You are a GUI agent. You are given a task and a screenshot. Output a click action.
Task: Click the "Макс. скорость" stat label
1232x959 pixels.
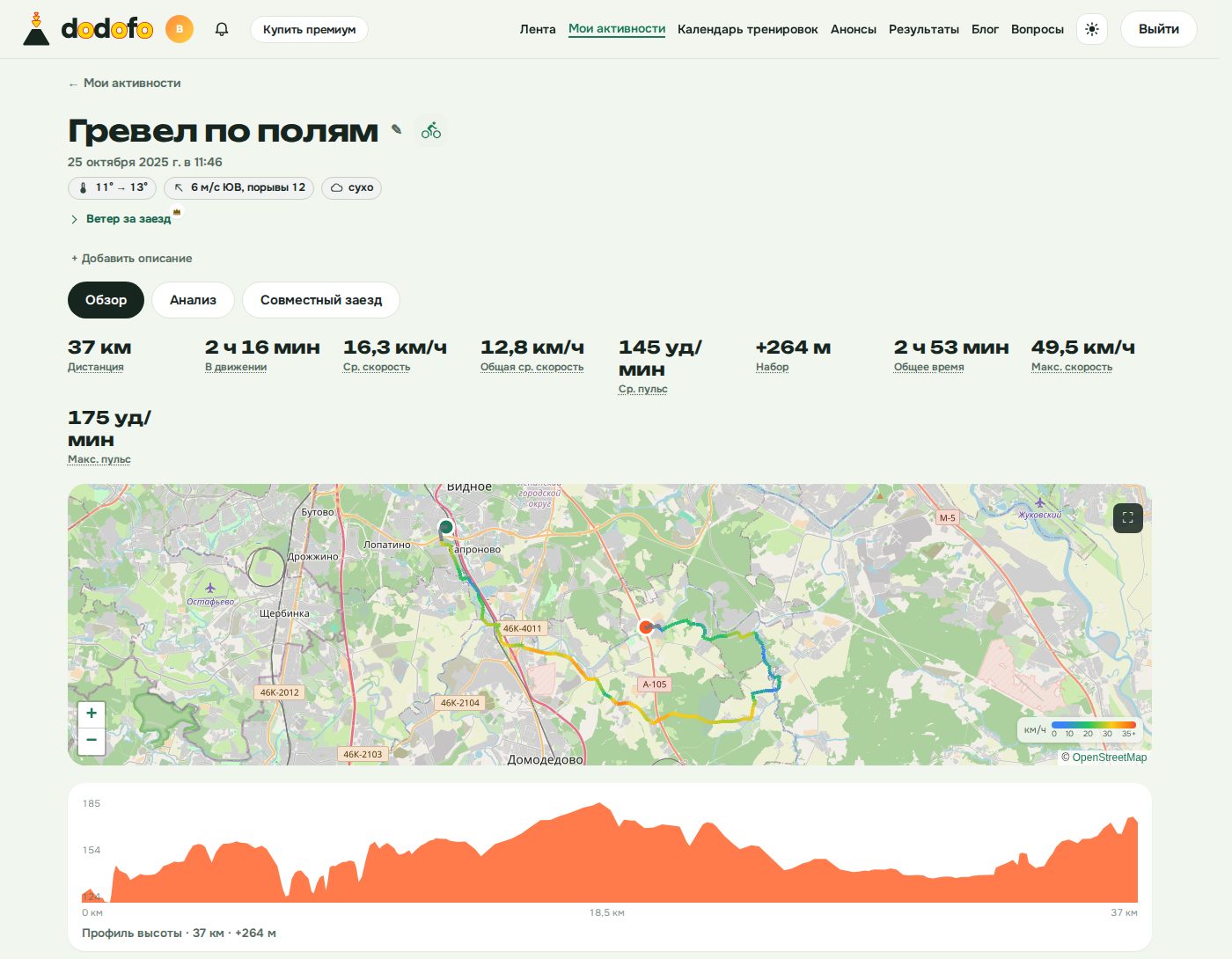point(1072,367)
